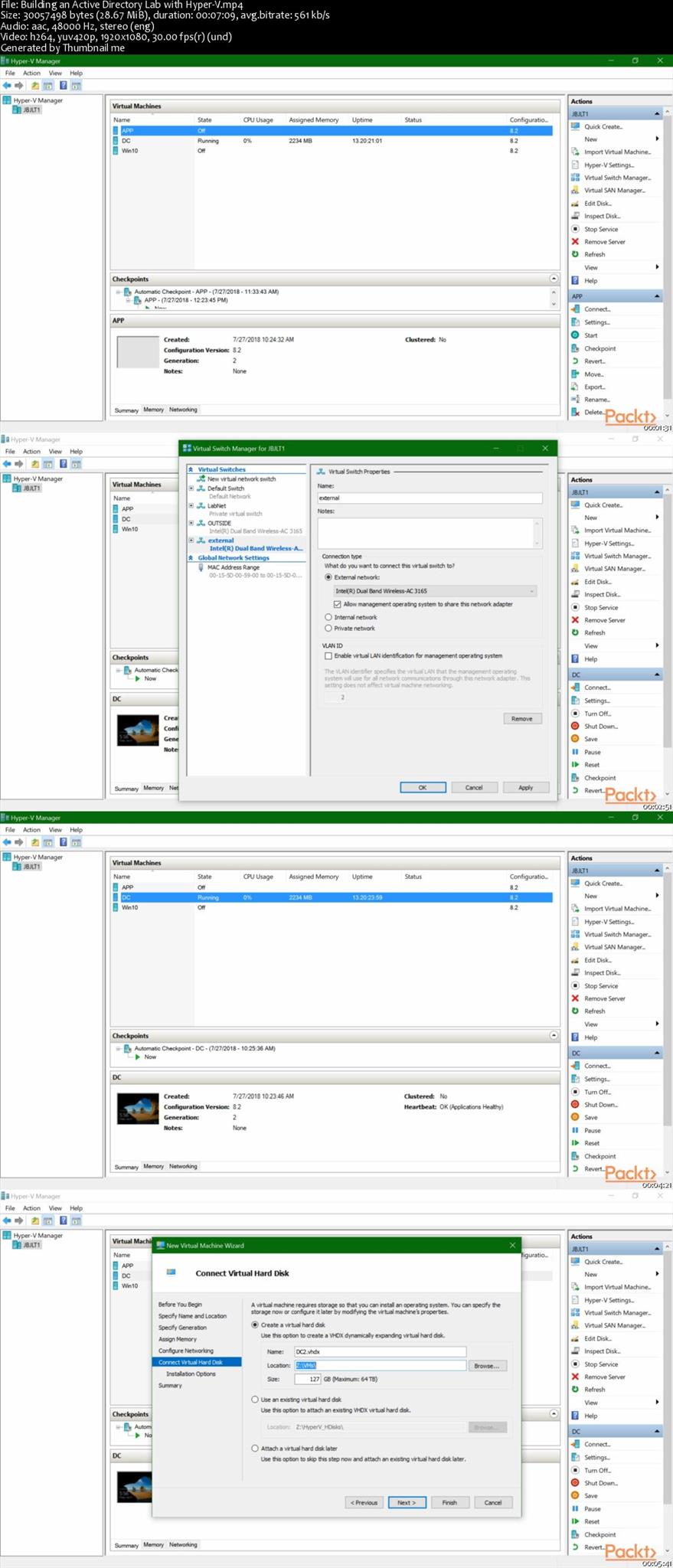This screenshot has width=673, height=1568.
Task: Click Size field showing 127 GB
Action: click(308, 1379)
